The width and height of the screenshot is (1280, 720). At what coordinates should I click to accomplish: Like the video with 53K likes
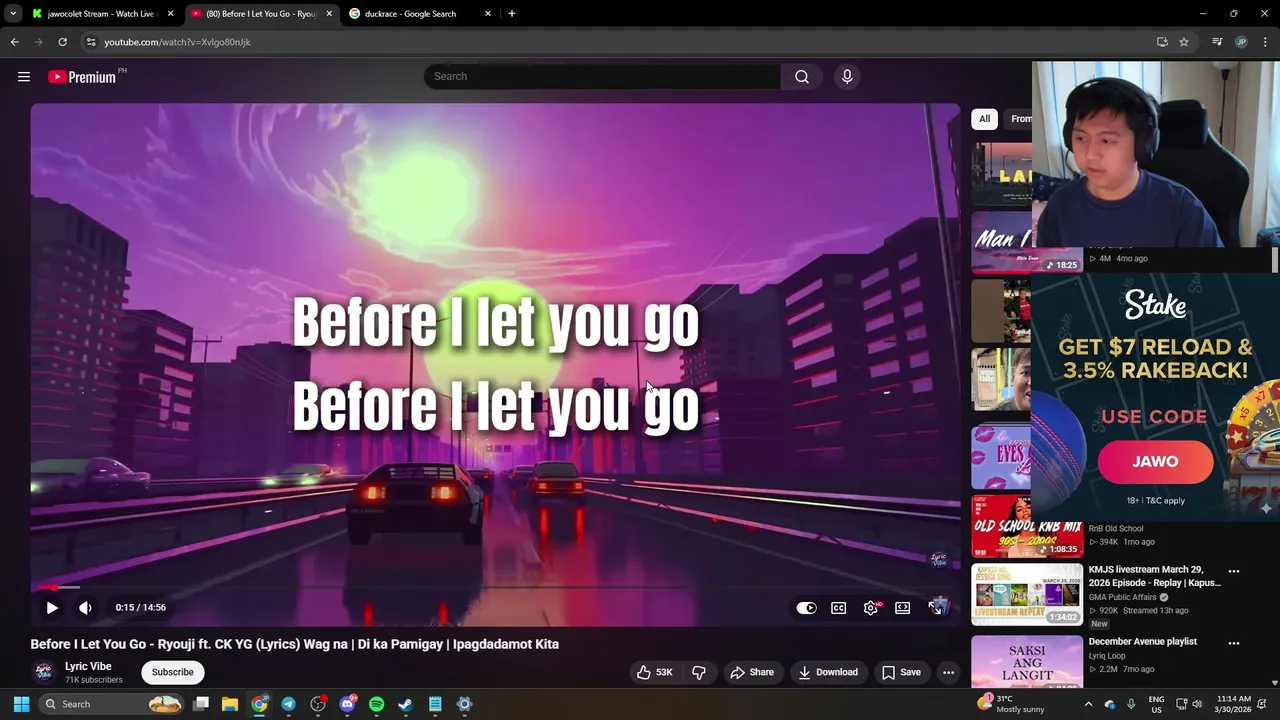tap(655, 672)
